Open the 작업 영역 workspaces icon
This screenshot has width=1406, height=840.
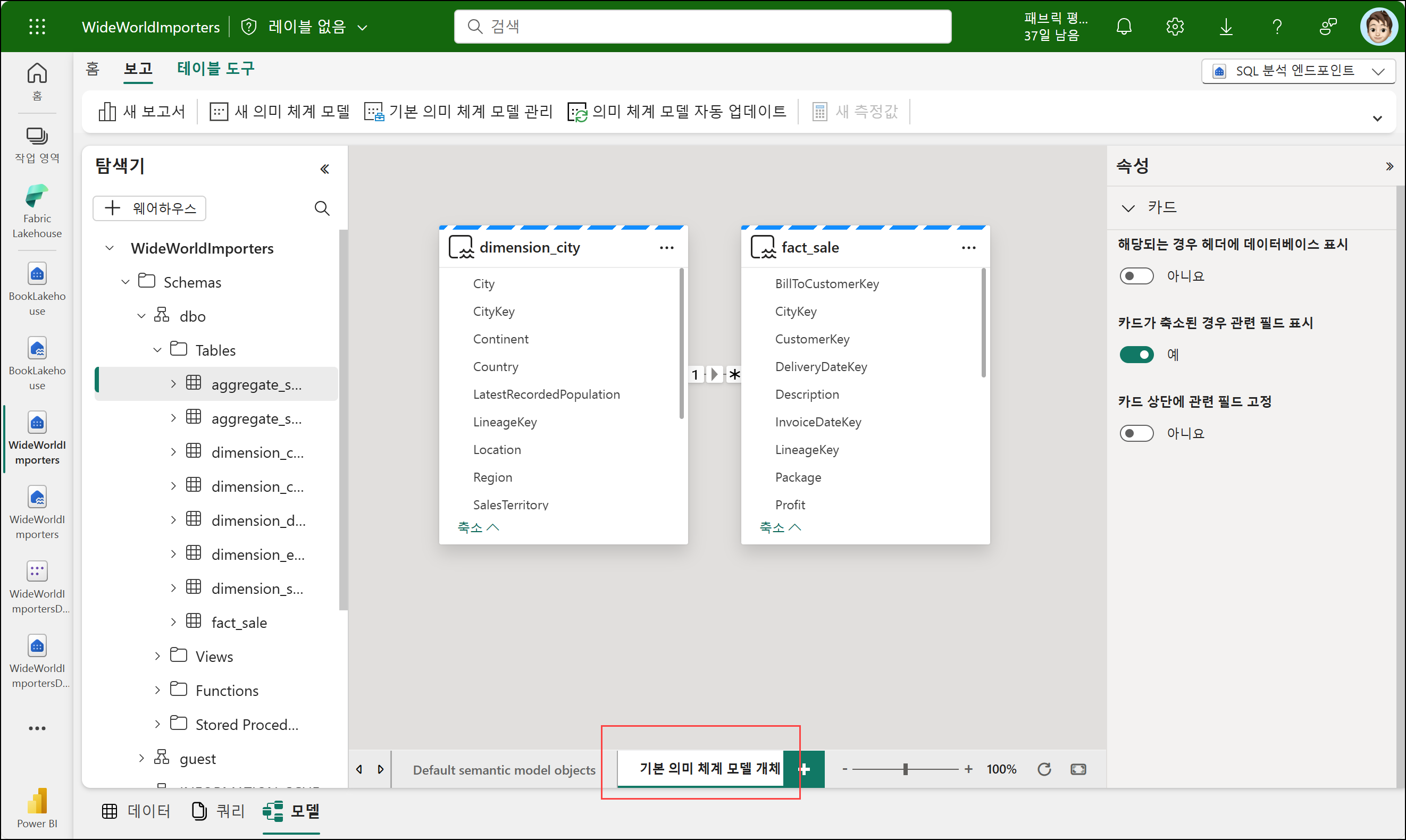37,145
